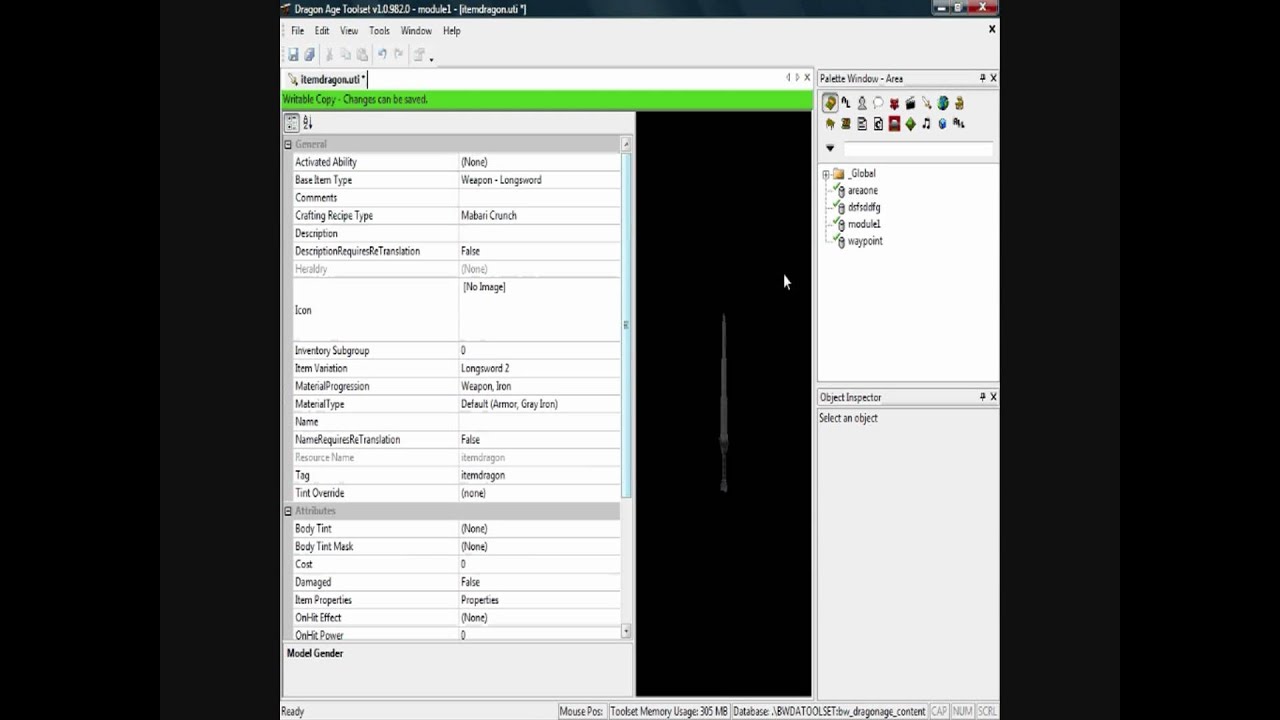Viewport: 1280px width, 720px height.
Task: Pin the Object Inspector panel
Action: click(x=982, y=397)
